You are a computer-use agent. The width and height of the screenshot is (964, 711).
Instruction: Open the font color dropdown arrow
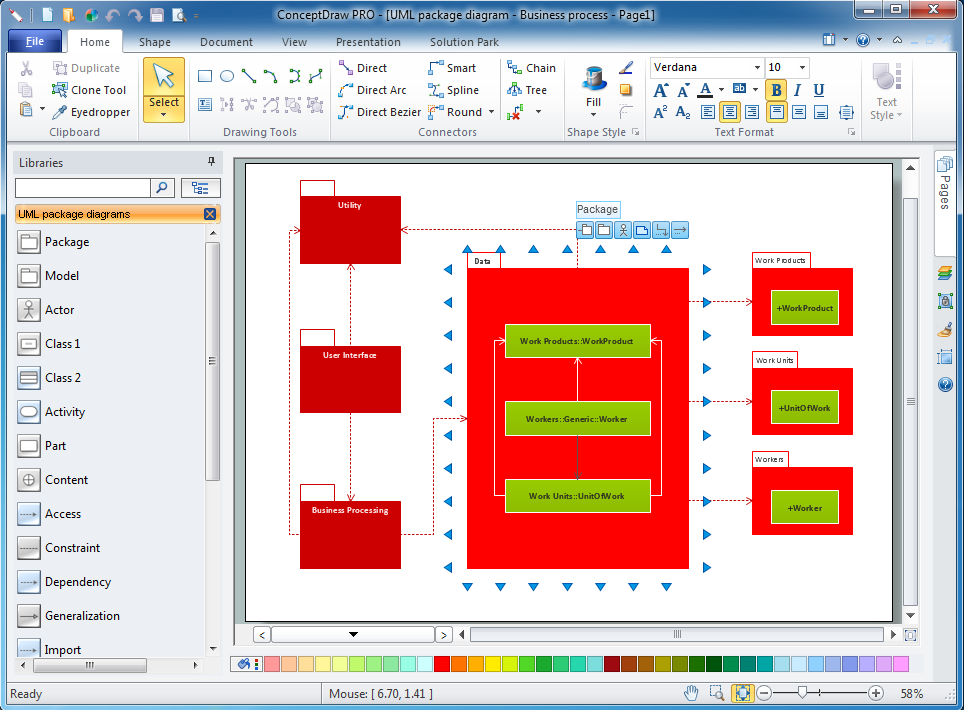(721, 90)
